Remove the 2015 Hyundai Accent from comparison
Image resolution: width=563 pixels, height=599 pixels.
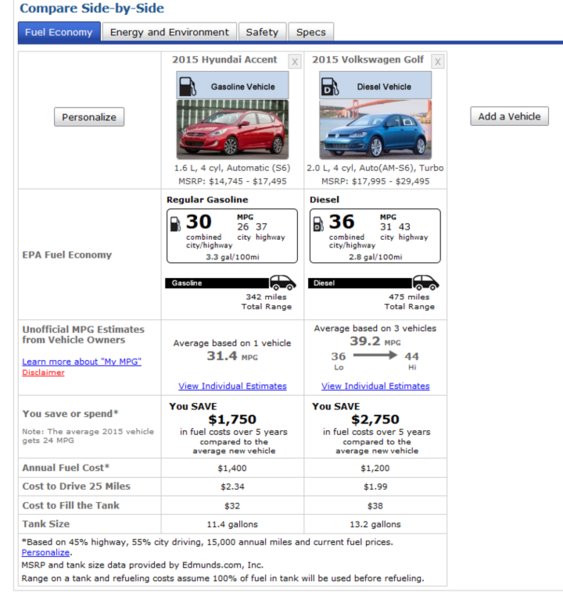tap(294, 62)
